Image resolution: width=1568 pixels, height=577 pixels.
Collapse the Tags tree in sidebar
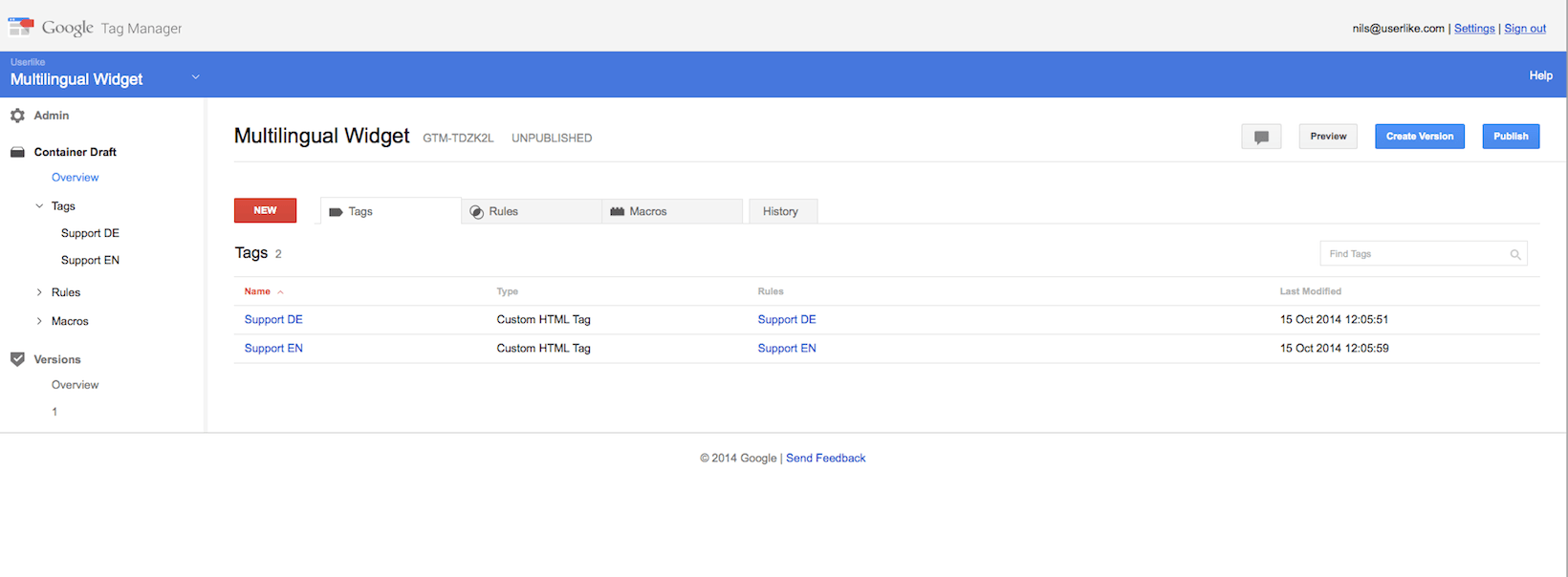(39, 206)
